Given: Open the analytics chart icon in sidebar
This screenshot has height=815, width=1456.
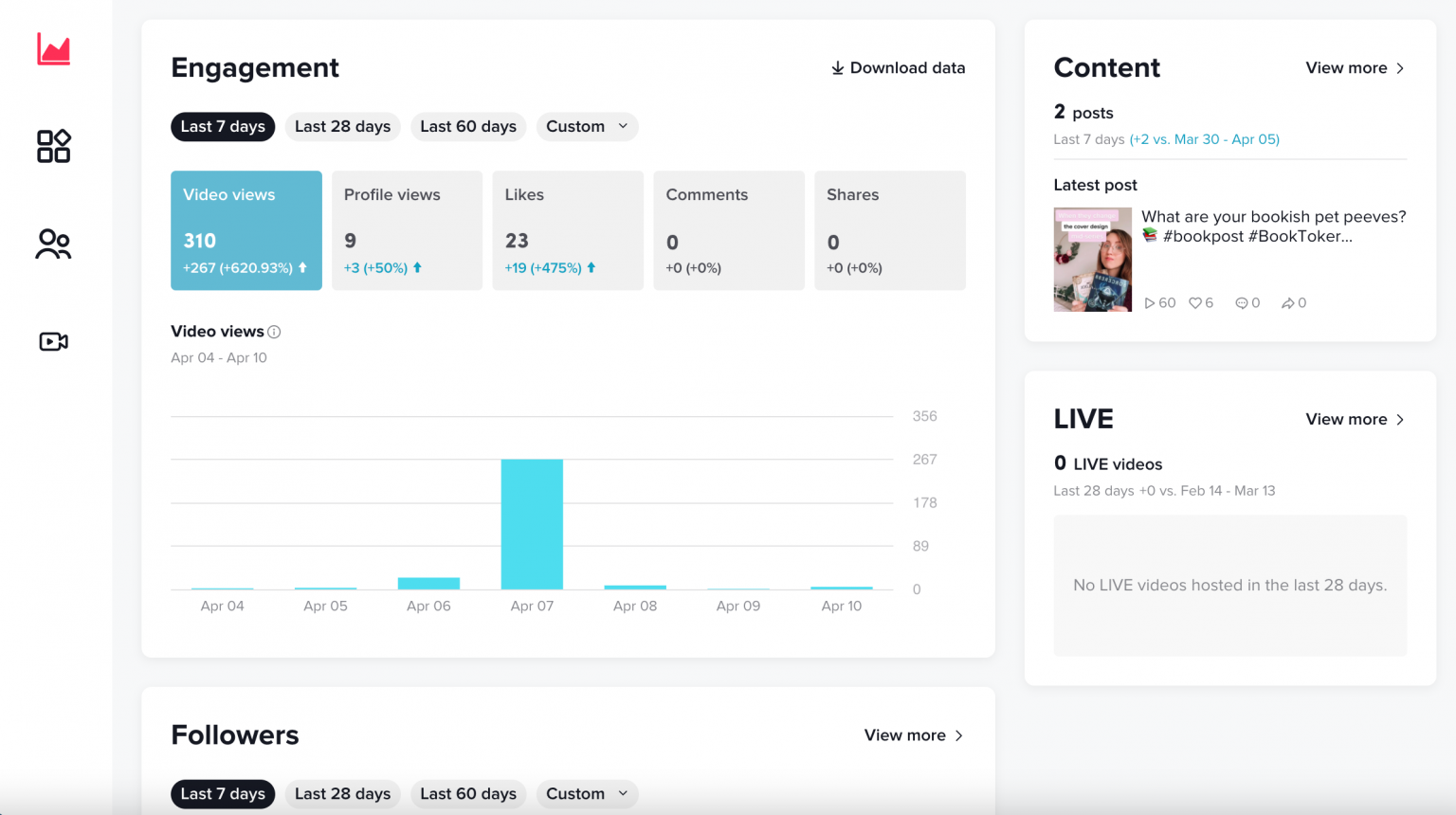Looking at the screenshot, I should [x=53, y=49].
